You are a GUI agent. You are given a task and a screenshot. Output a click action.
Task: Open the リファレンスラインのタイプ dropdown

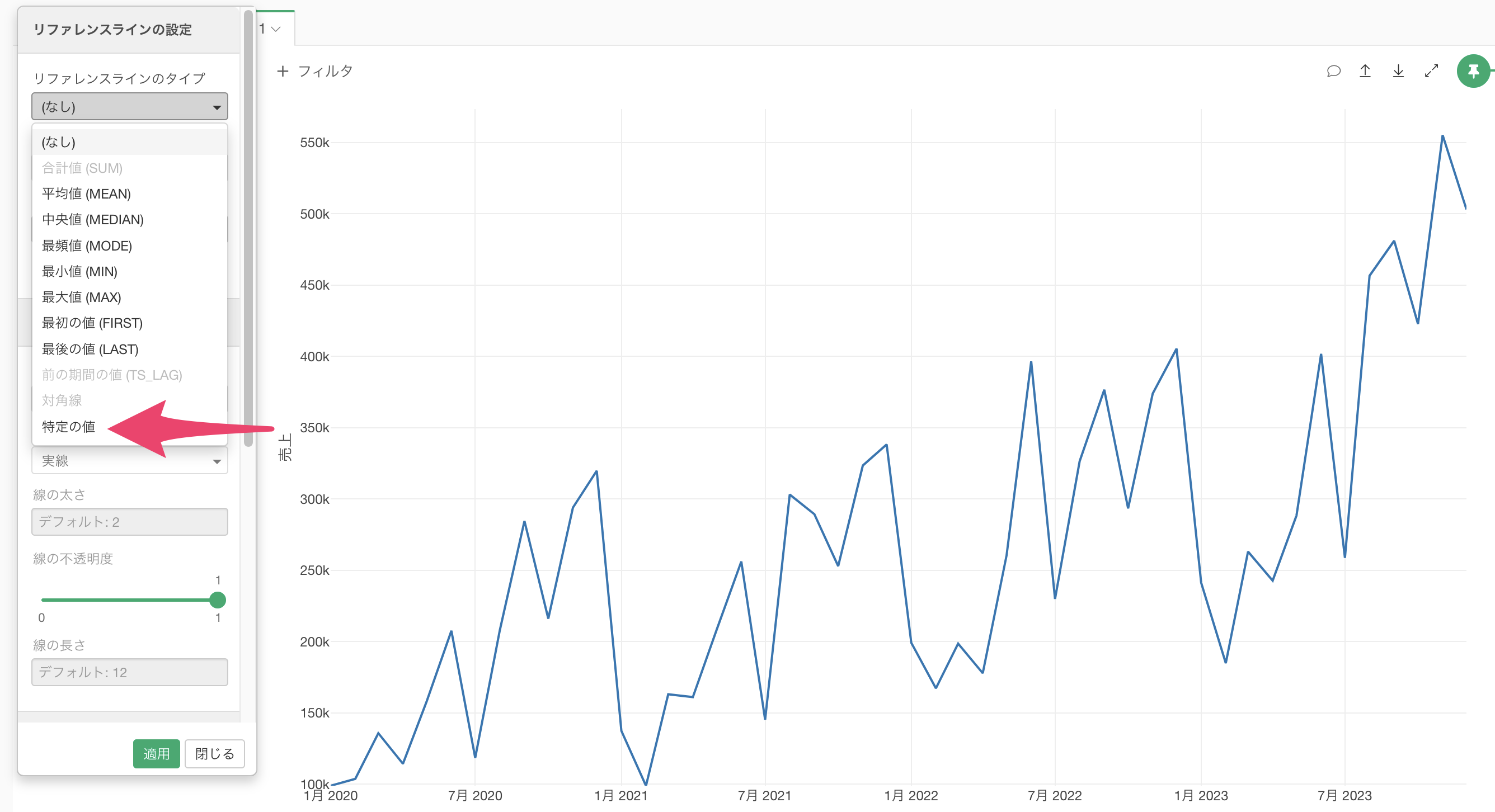(x=129, y=107)
